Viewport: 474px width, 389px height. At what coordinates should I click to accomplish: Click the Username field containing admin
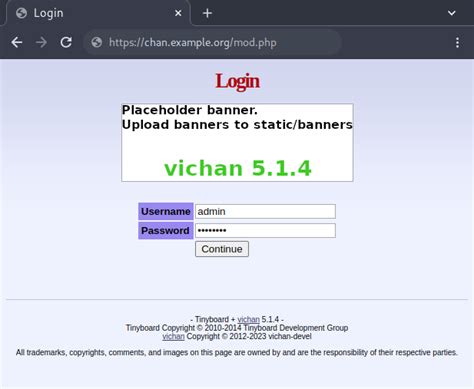(x=265, y=211)
